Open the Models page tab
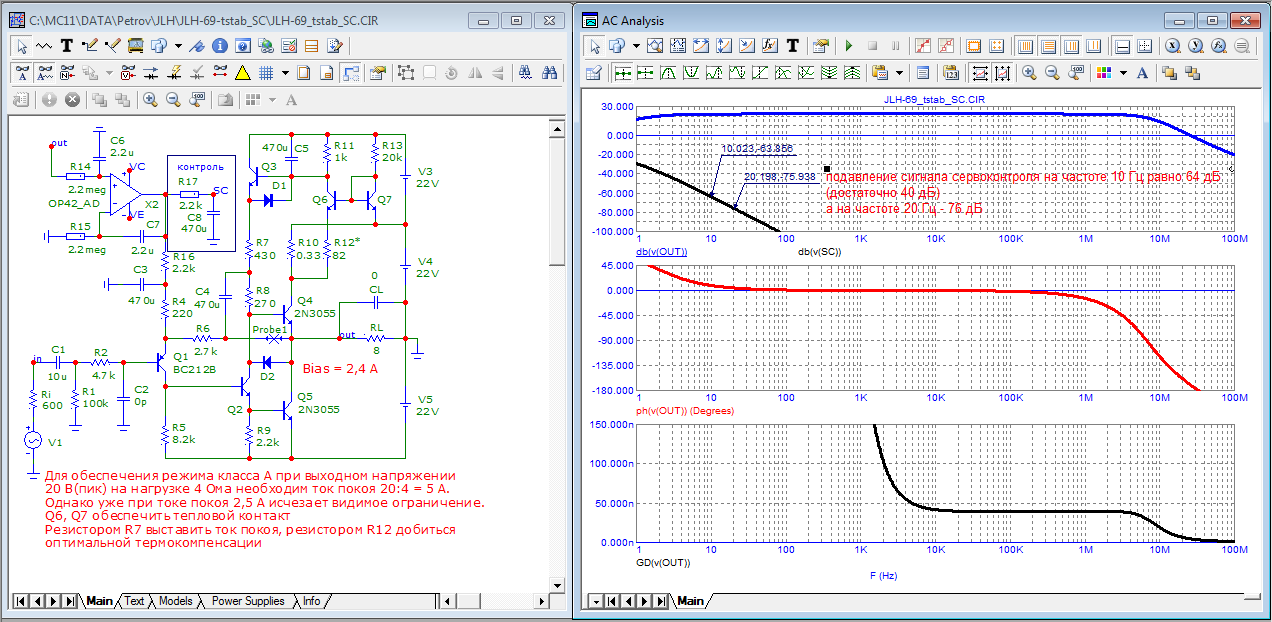 [175, 601]
